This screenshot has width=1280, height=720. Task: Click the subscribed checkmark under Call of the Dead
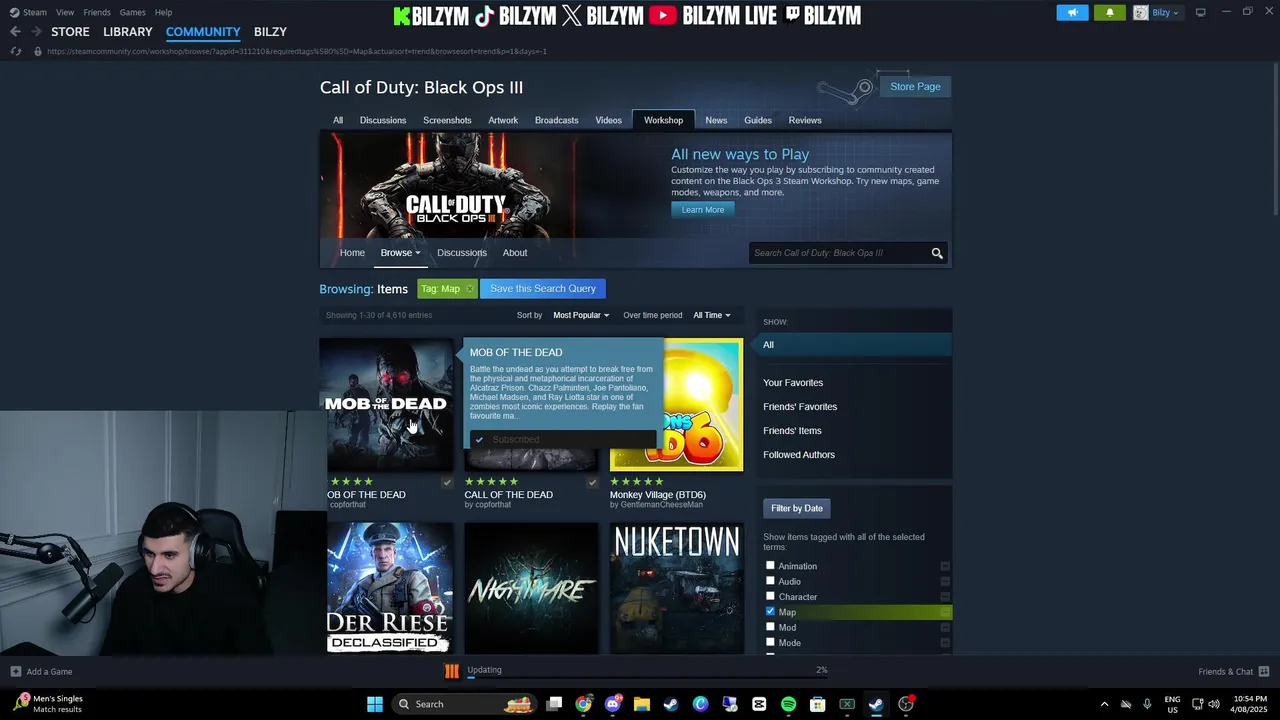pos(592,482)
